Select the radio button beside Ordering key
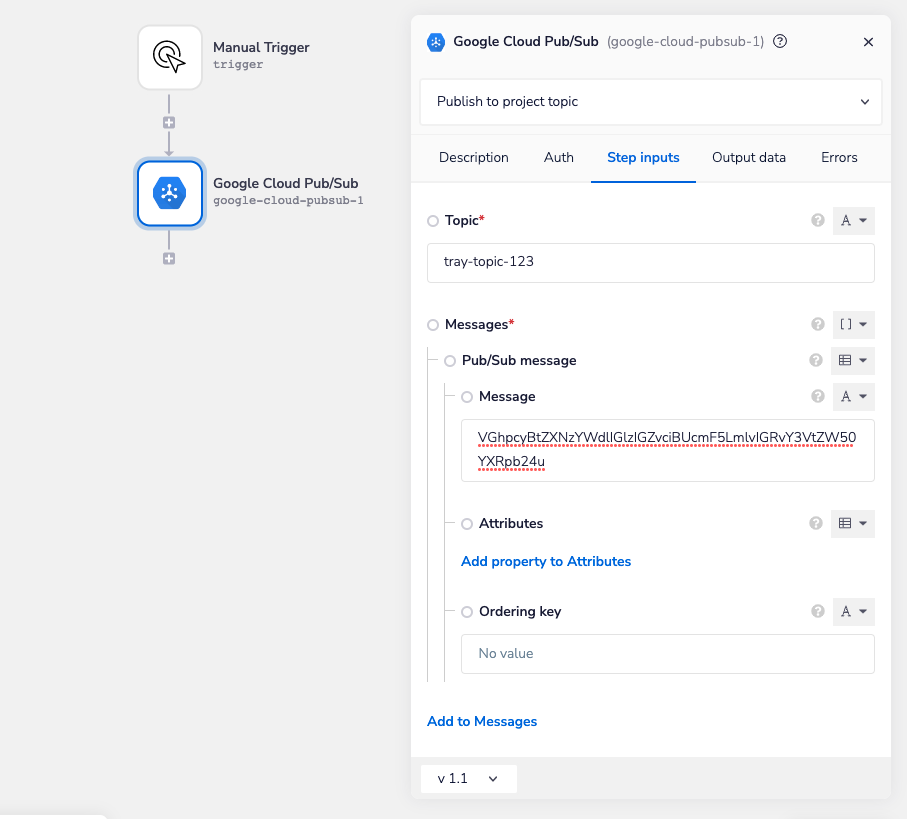 [x=466, y=611]
